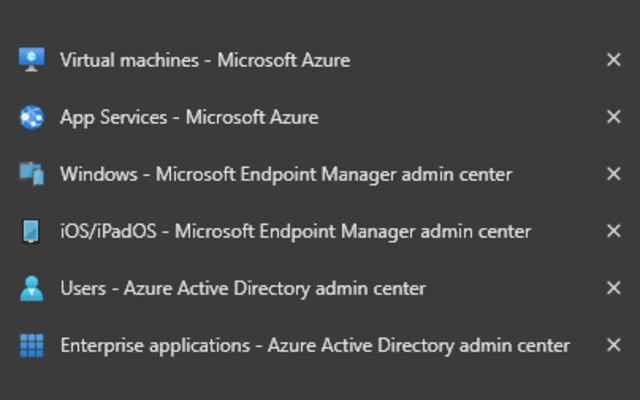Click the iOS/iPadOS device icon
The image size is (640, 400).
pos(32,231)
